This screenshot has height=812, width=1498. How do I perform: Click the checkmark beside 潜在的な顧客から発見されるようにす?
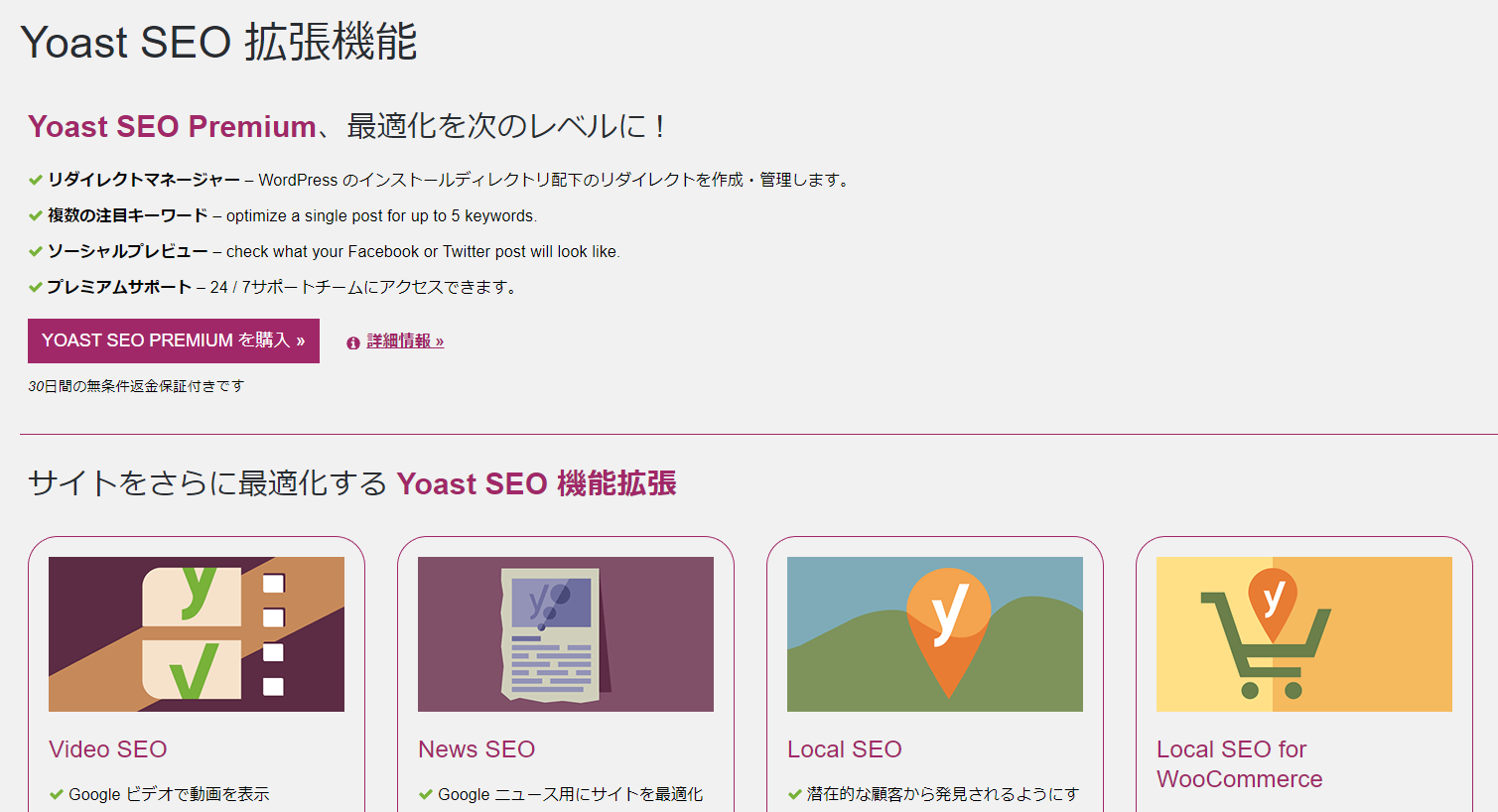click(795, 795)
